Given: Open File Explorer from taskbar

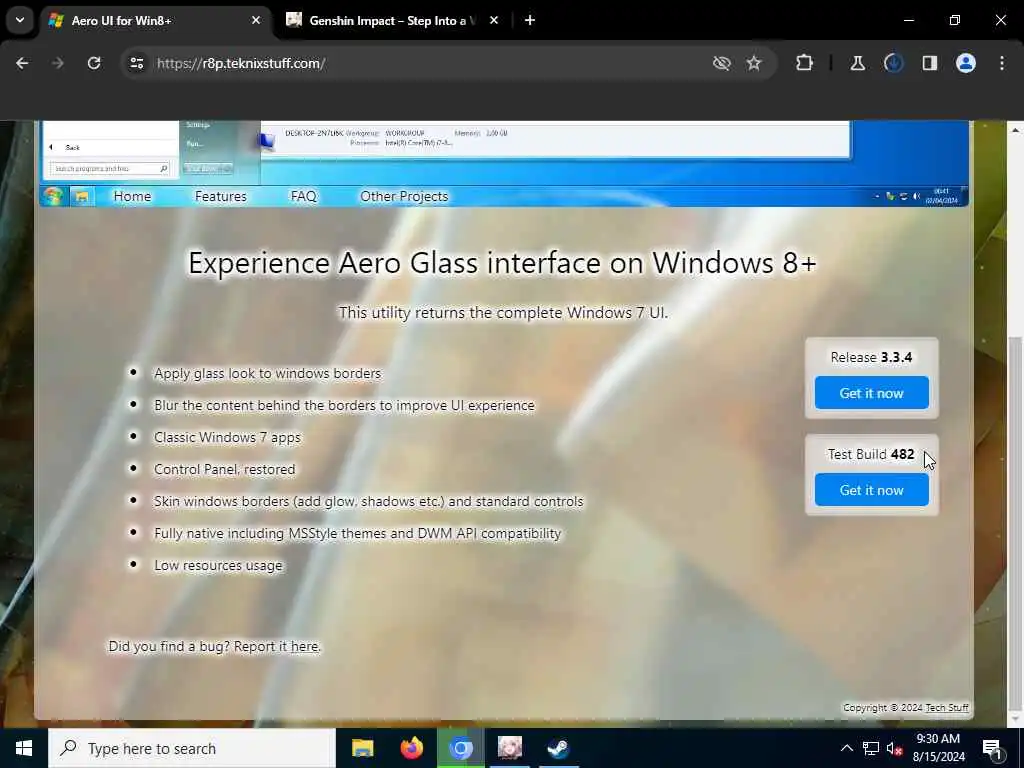Looking at the screenshot, I should (x=362, y=748).
